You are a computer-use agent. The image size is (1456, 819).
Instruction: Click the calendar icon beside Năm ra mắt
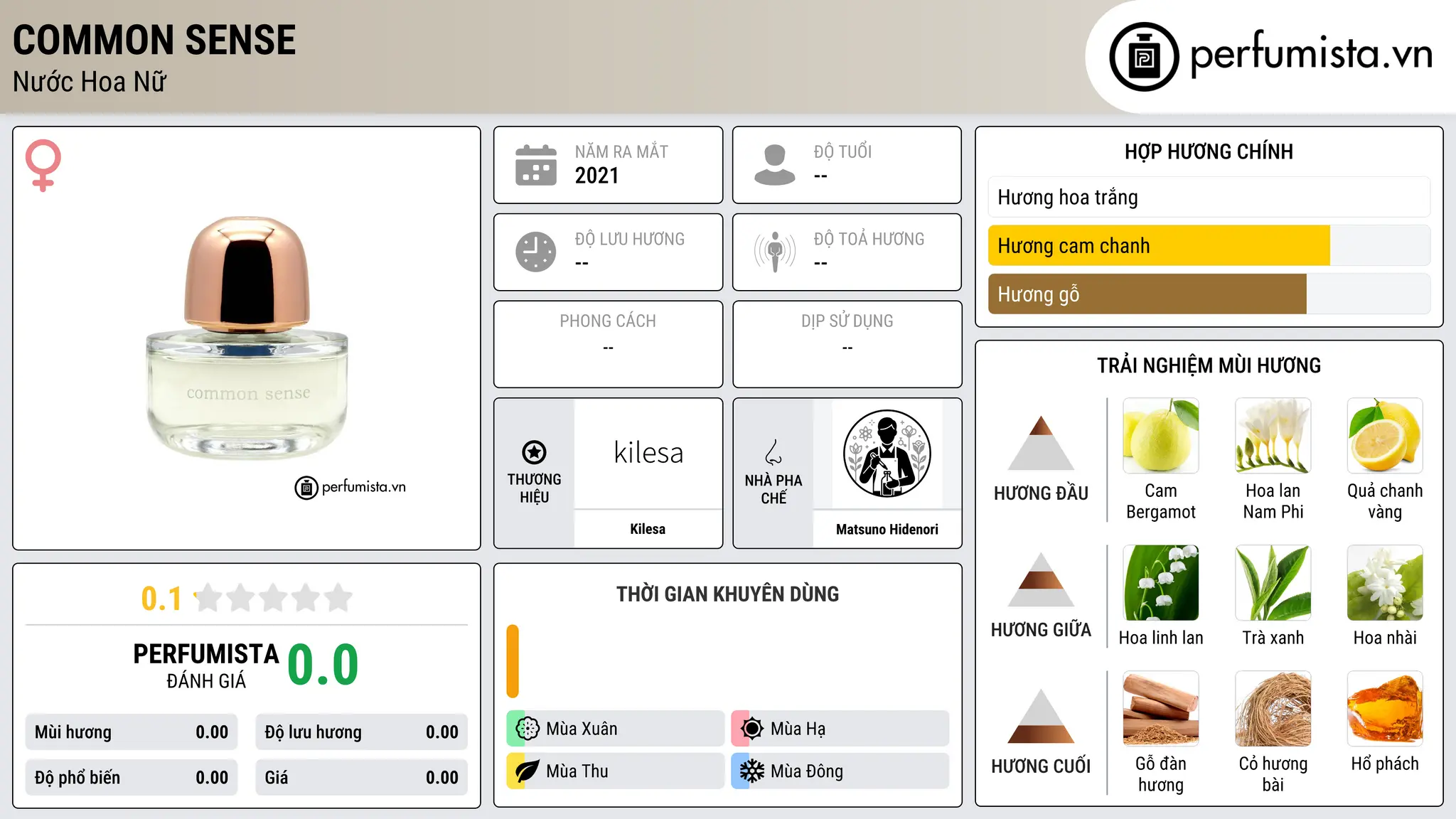point(535,165)
